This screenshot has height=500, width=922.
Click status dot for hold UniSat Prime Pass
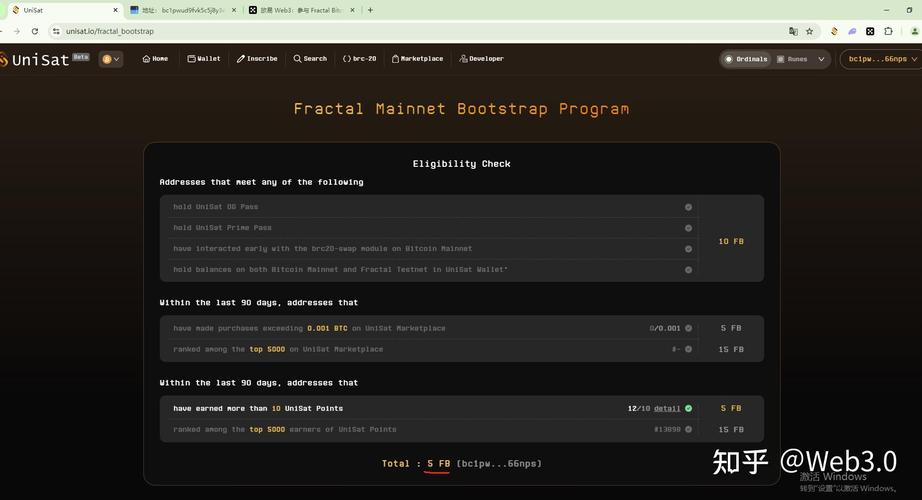tap(688, 228)
